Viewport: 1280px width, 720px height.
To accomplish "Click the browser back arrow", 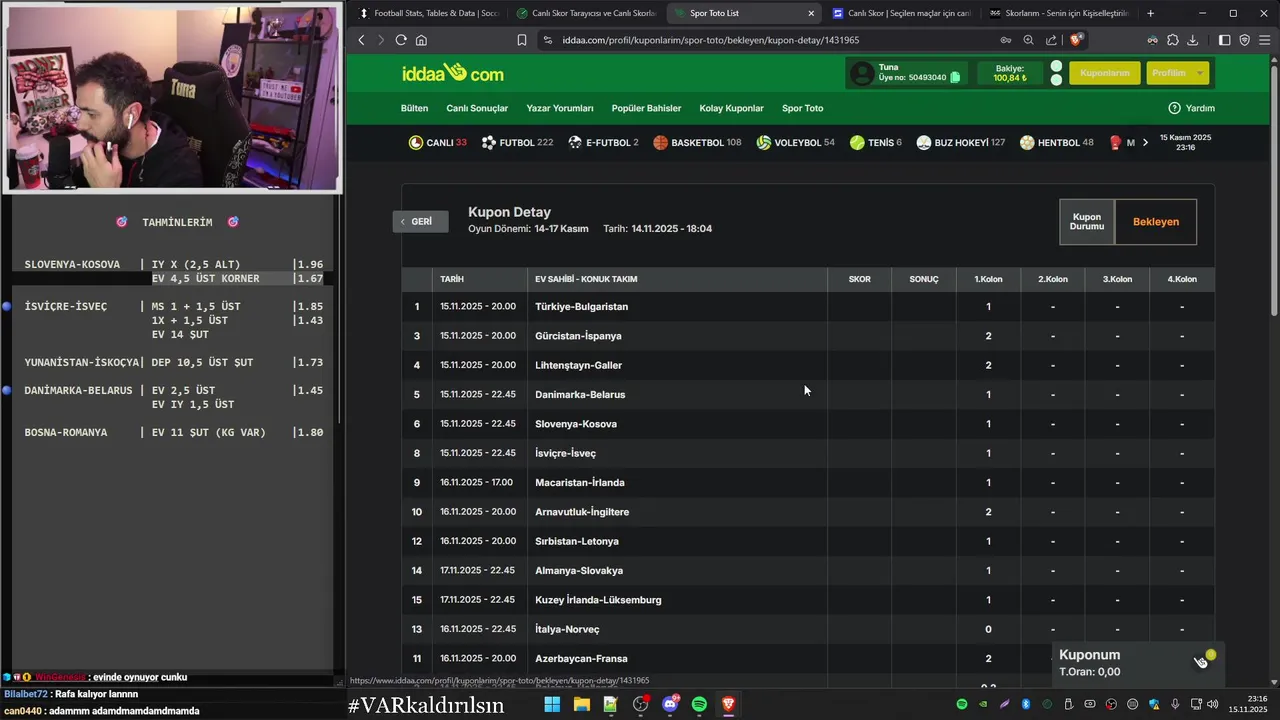I will (x=362, y=40).
